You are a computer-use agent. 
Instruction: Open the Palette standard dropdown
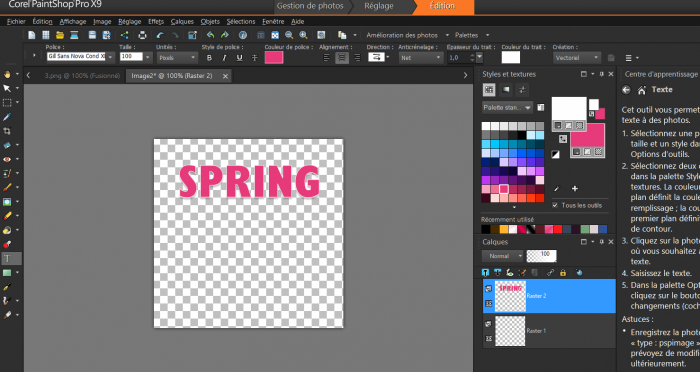[x=507, y=108]
